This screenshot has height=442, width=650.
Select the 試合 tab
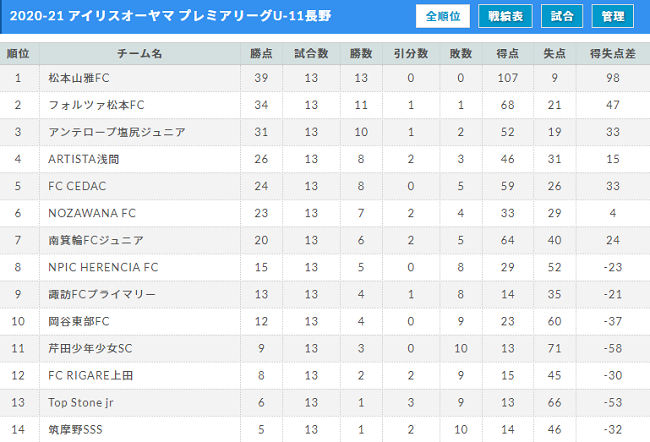point(562,16)
